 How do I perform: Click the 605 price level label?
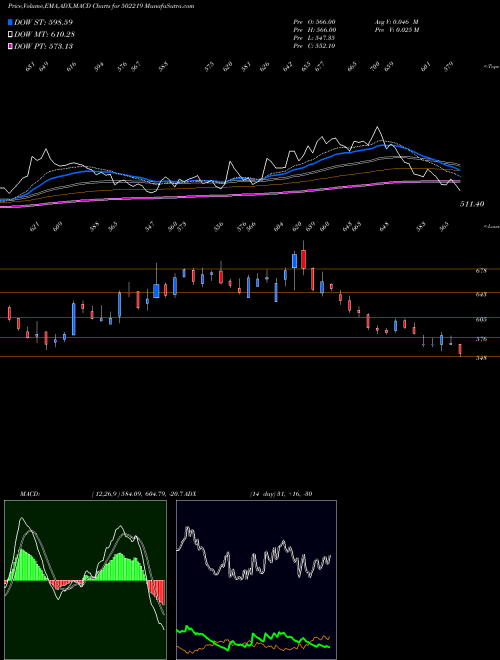pos(481,319)
